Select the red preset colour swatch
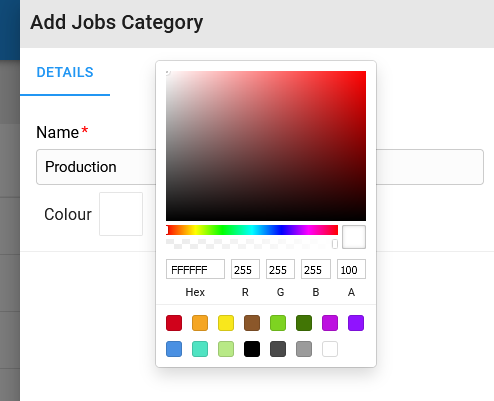The height and width of the screenshot is (401, 494). click(x=174, y=323)
